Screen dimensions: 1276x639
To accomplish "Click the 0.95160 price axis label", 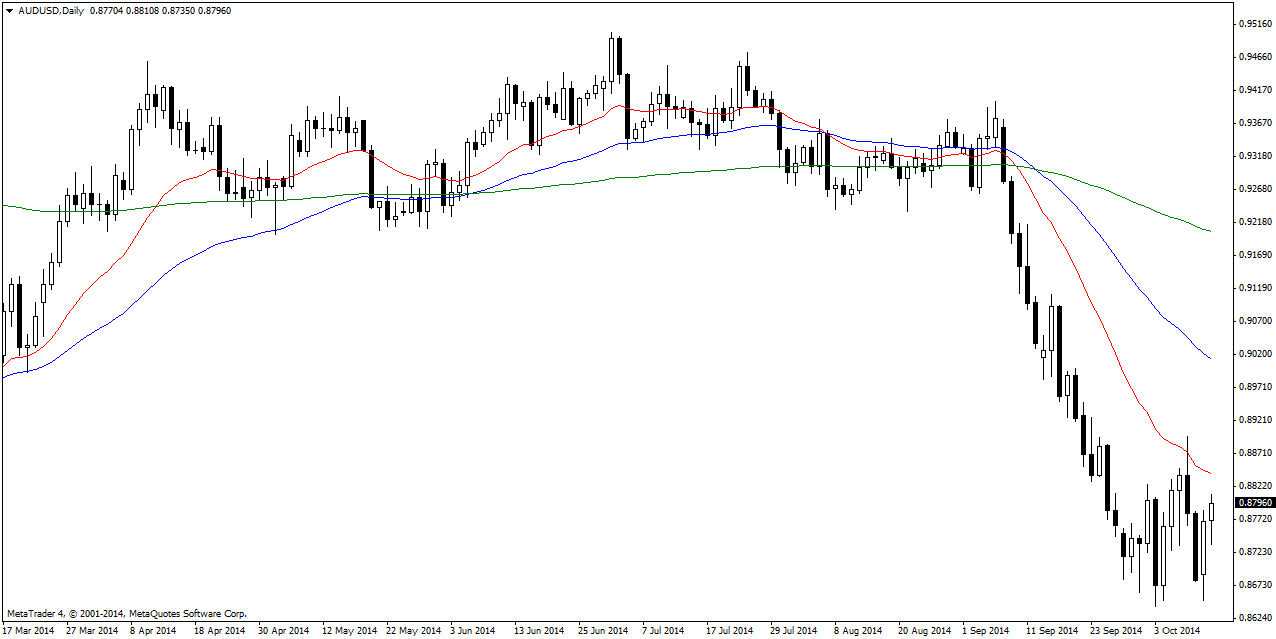I will [1255, 23].
